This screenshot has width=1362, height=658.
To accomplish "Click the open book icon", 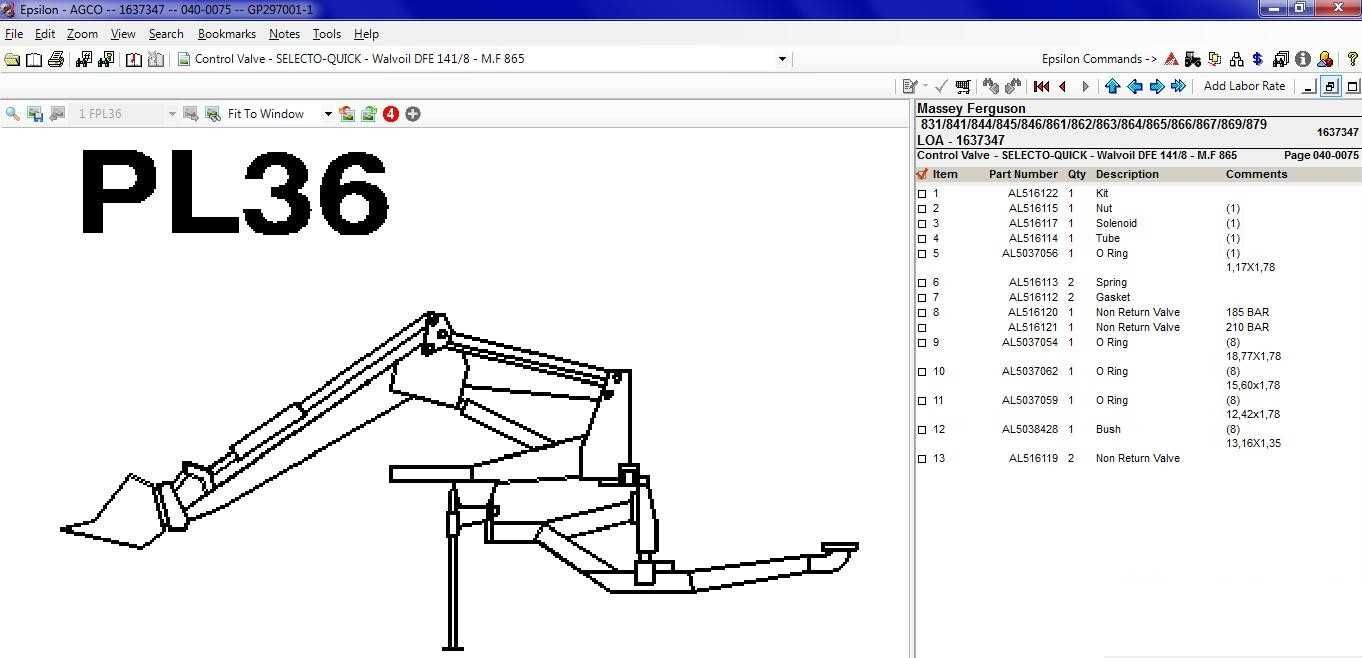I will (34, 59).
